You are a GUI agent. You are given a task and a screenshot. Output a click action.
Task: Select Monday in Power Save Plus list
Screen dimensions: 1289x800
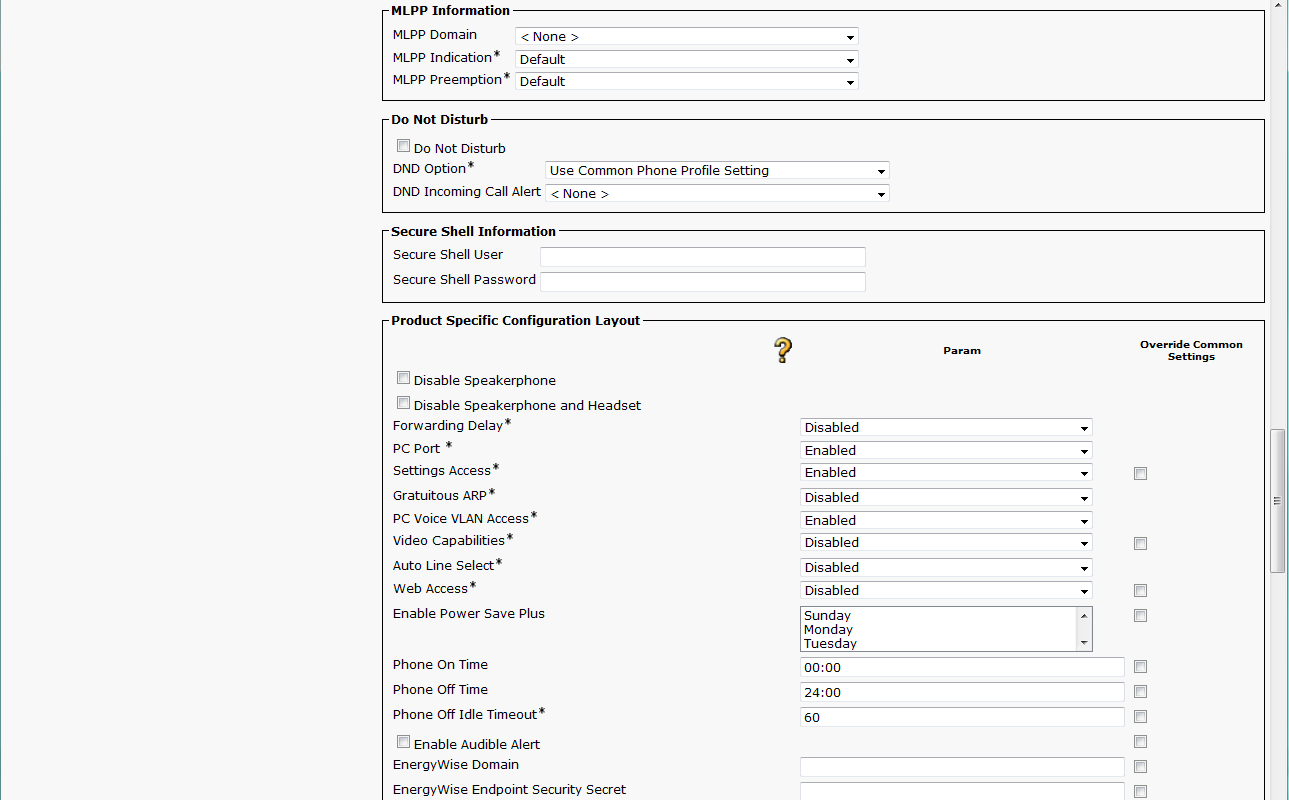pos(829,630)
